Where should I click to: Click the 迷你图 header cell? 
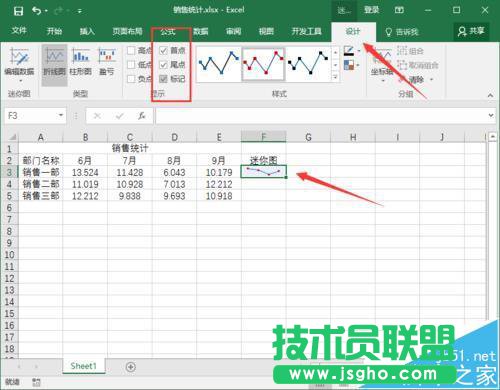(x=263, y=160)
